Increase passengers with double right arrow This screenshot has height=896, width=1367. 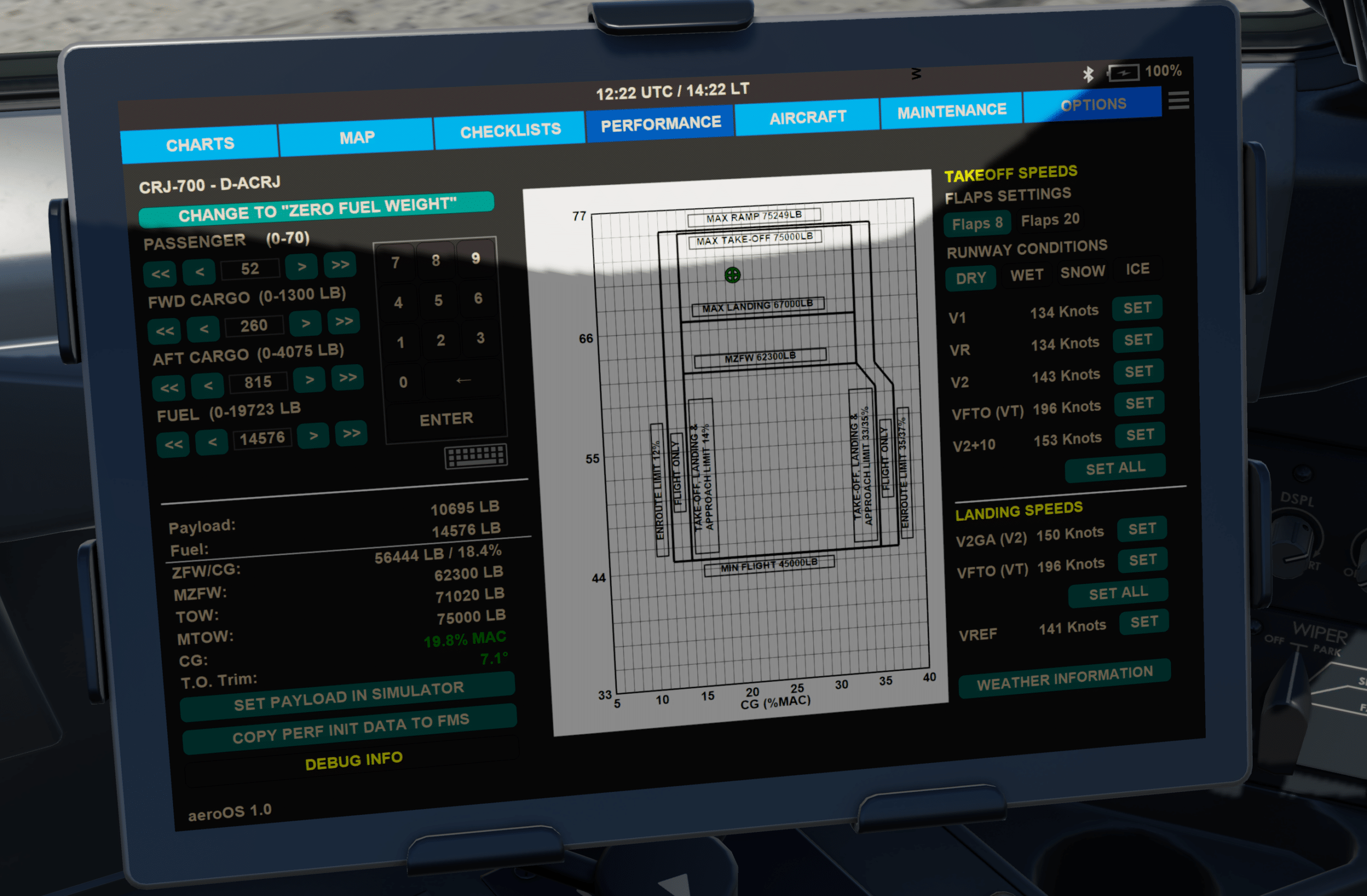[x=340, y=264]
